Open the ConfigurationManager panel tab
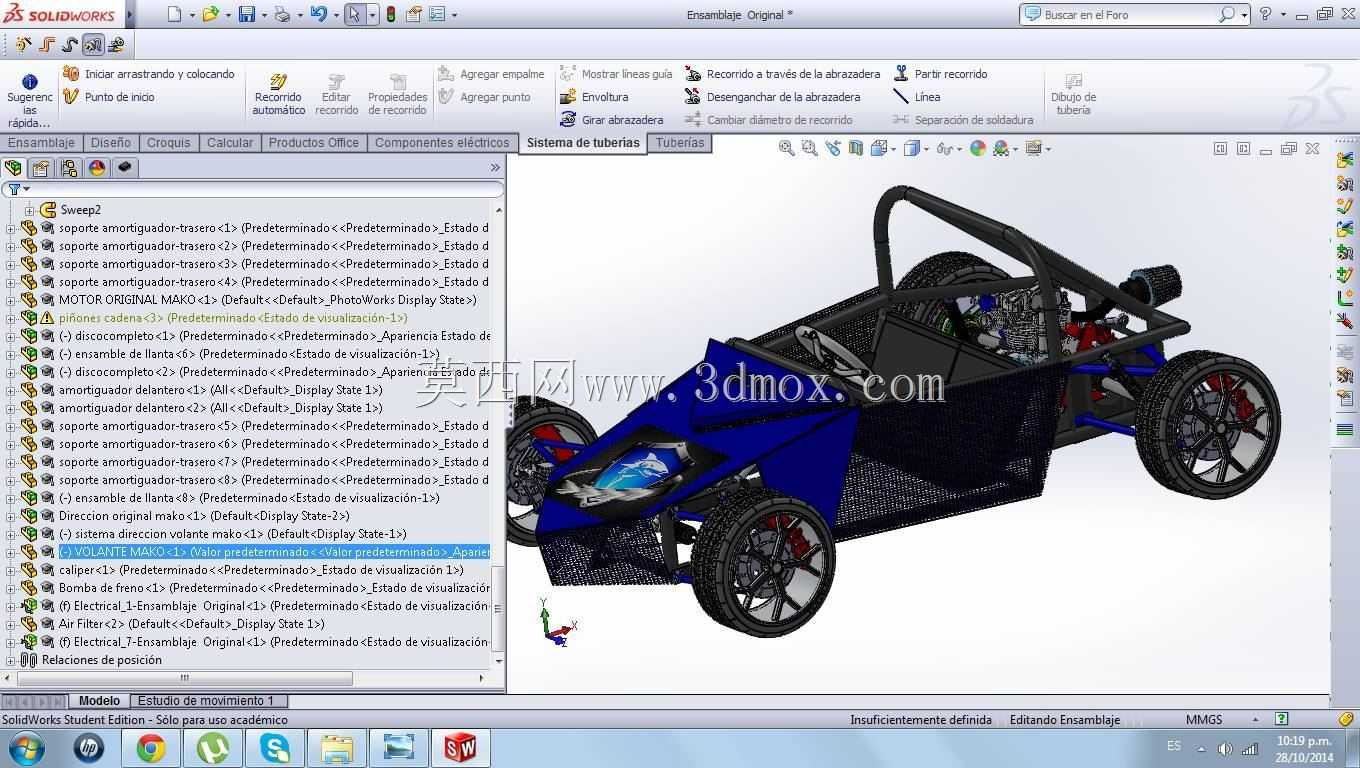Viewport: 1360px width, 768px height. pos(69,168)
